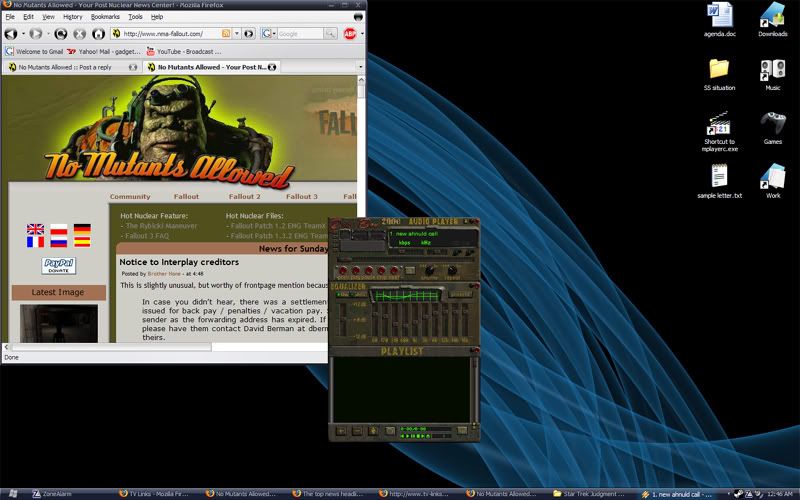Click the Fallout 3 nav link
Image resolution: width=800 pixels, height=500 pixels.
pos(302,196)
